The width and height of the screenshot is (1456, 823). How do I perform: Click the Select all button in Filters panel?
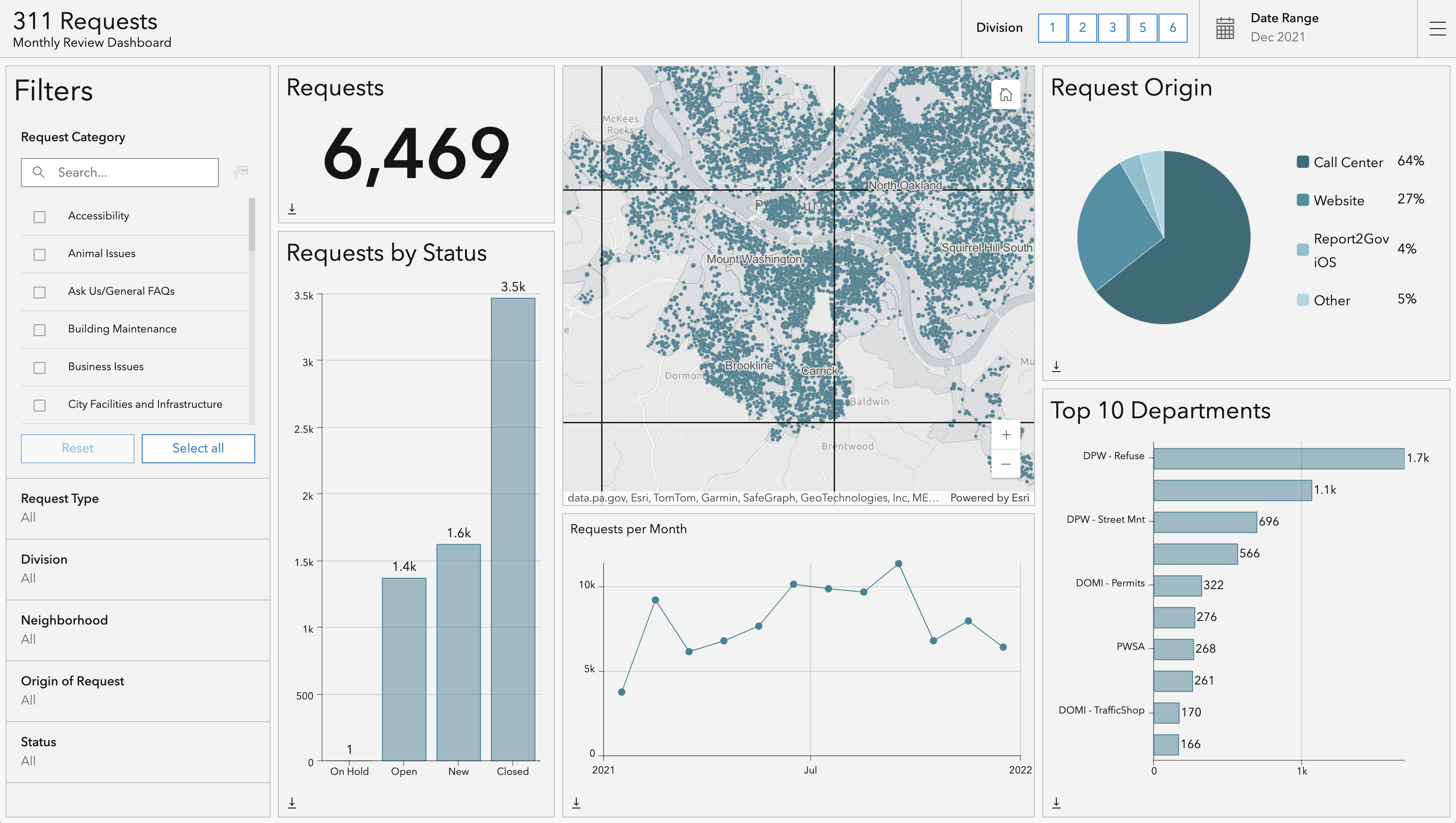198,448
